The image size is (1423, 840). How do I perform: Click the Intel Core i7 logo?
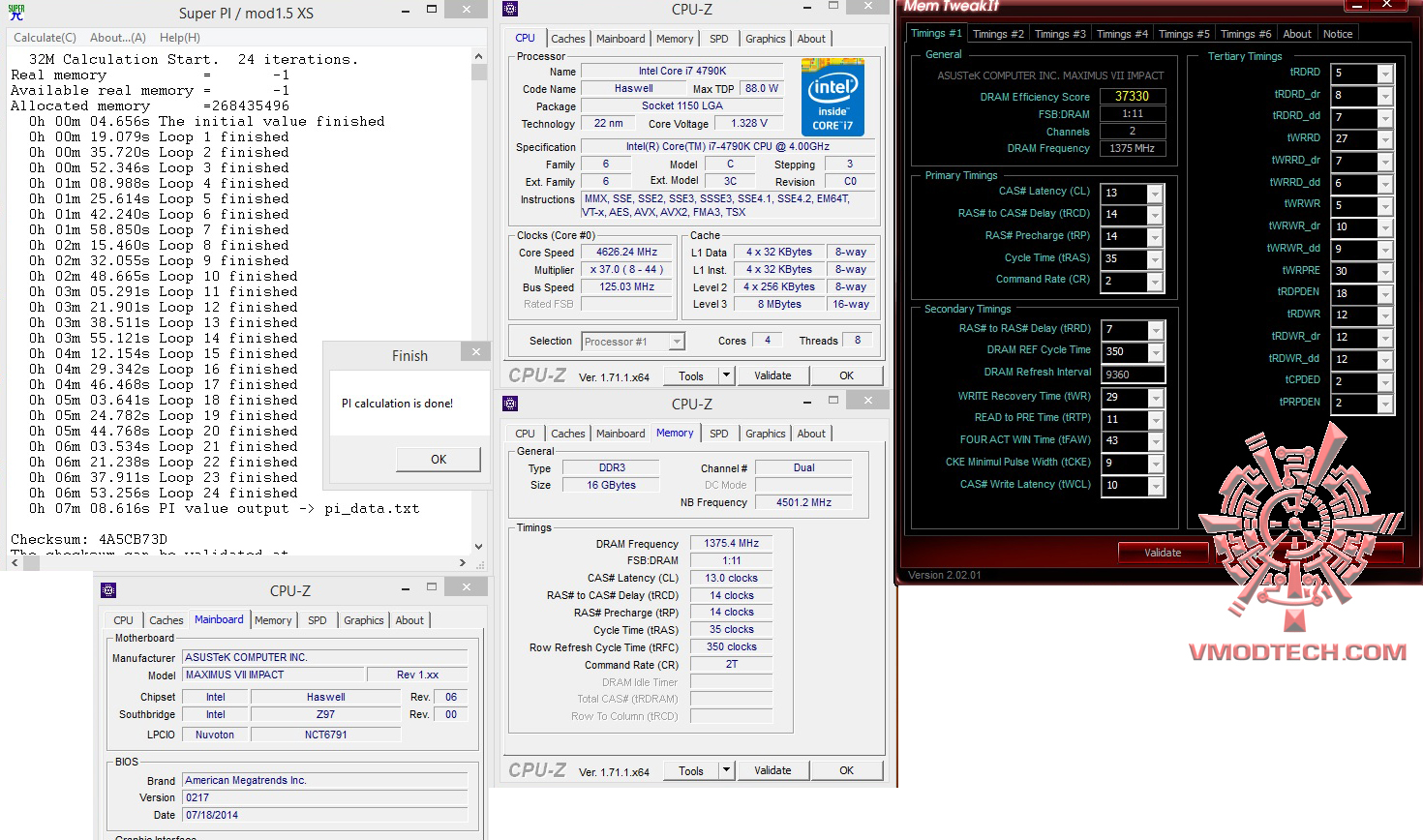(x=832, y=98)
